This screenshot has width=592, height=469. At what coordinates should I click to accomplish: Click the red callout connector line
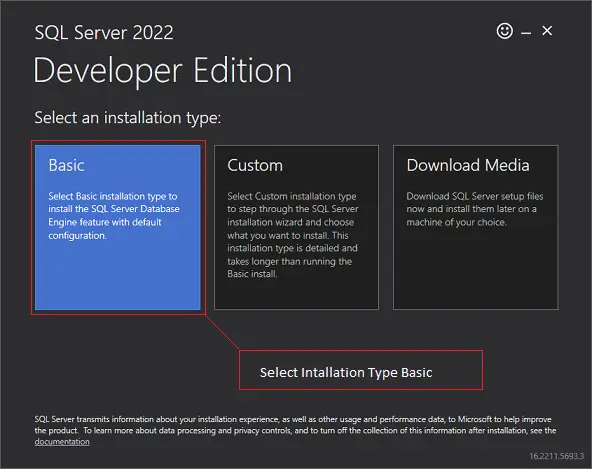coord(222,332)
